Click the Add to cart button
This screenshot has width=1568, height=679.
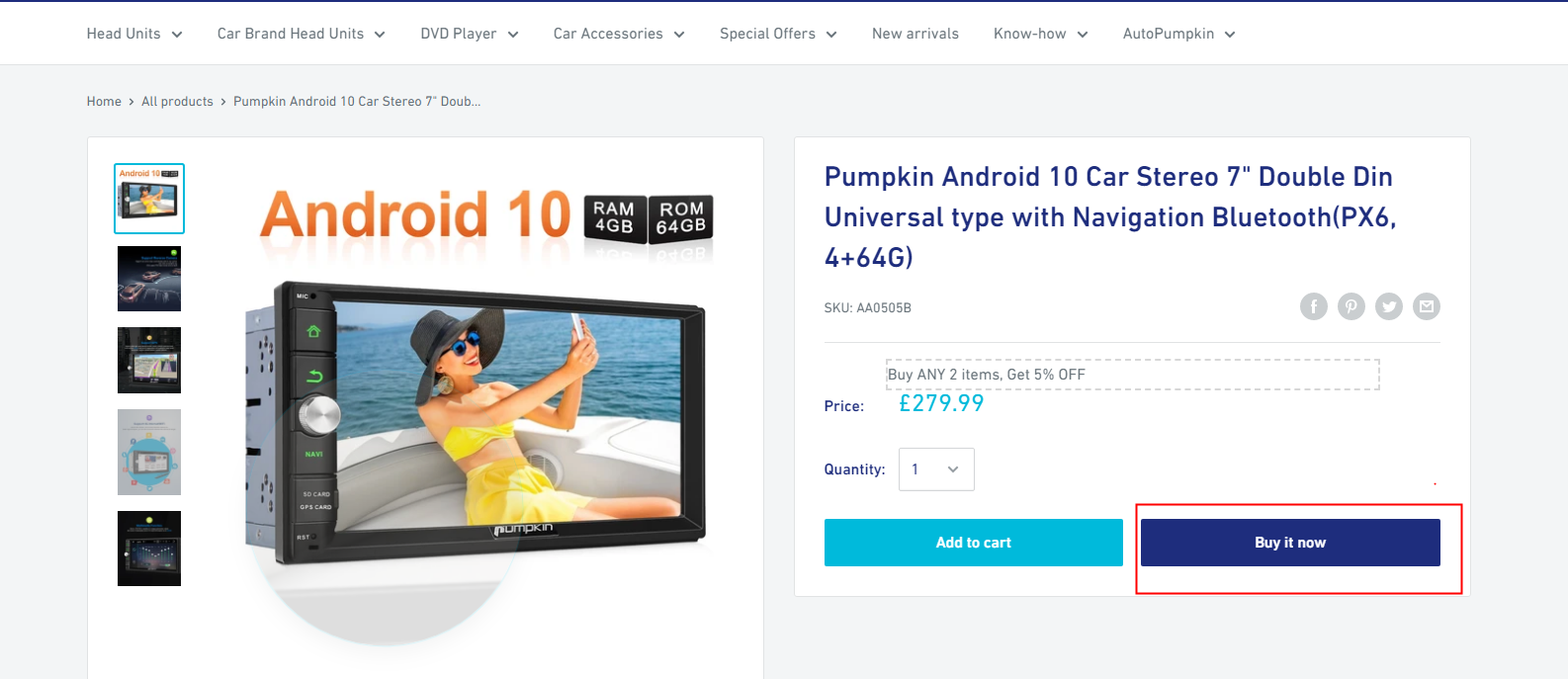[974, 543]
